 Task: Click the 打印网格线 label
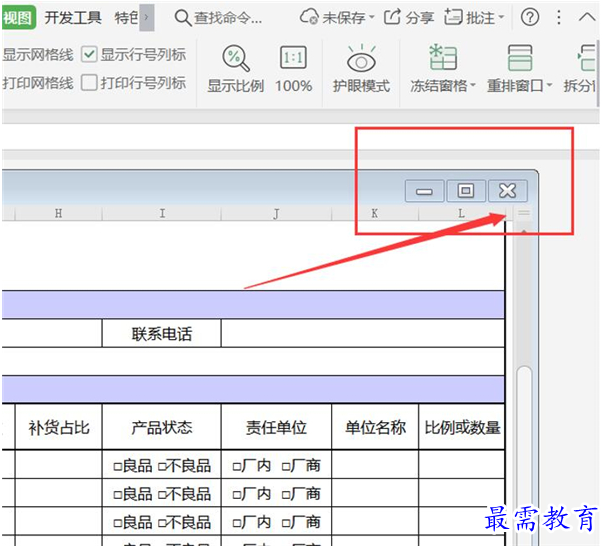point(37,83)
